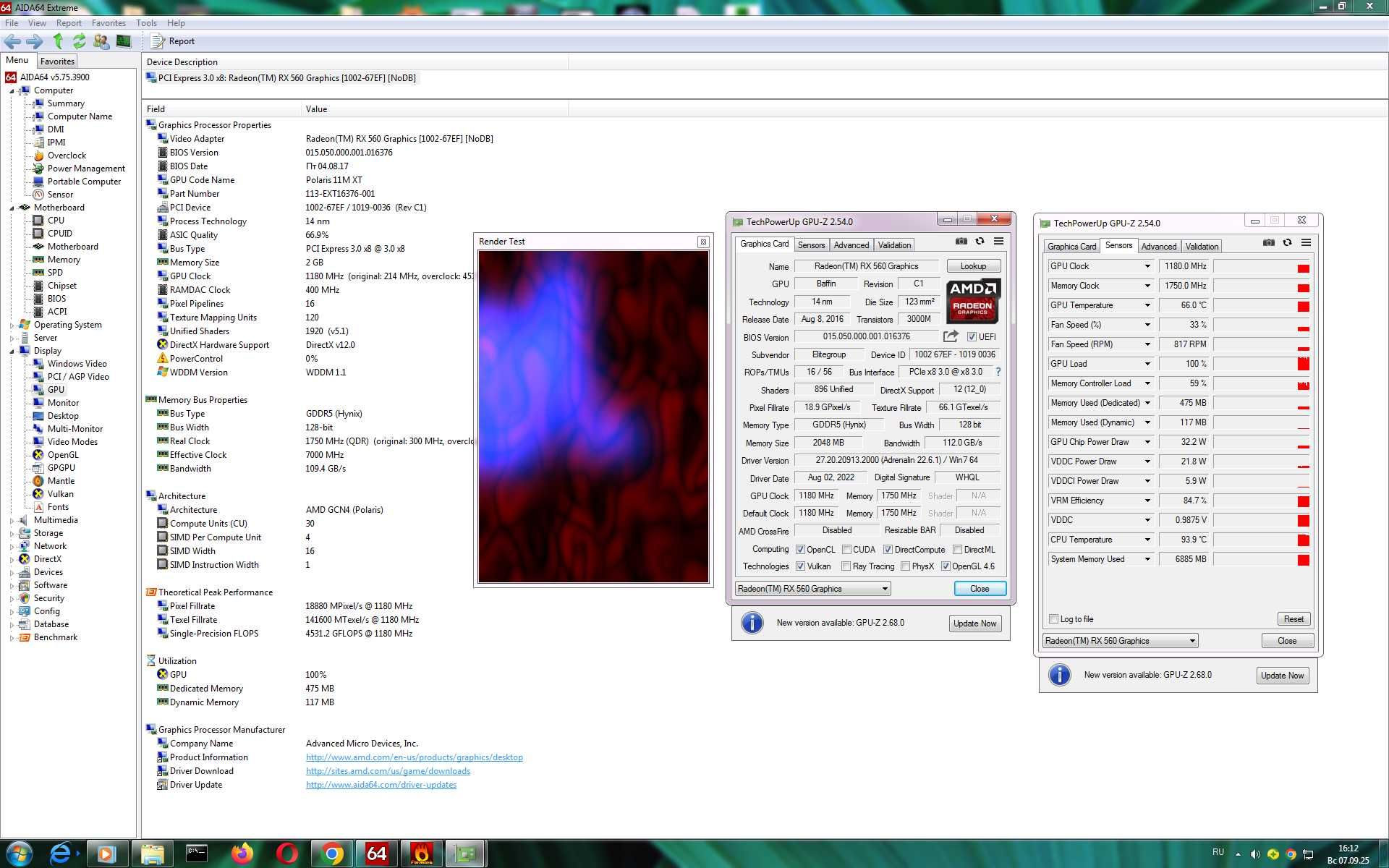The width and height of the screenshot is (1389, 868).
Task: Open the Windows Start menu
Action: pos(19,854)
